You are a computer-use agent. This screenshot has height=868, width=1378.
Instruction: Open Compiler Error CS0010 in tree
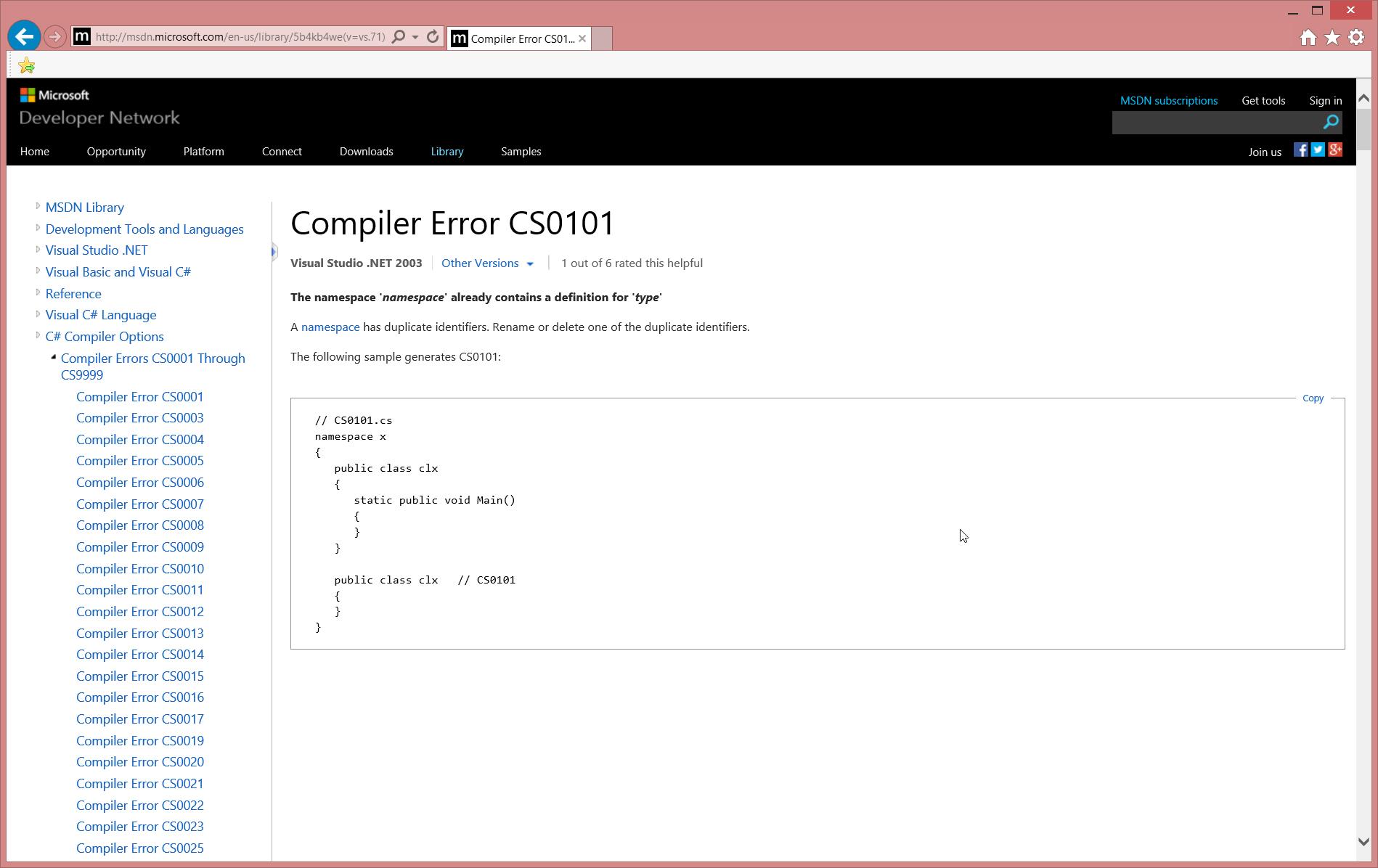point(140,568)
